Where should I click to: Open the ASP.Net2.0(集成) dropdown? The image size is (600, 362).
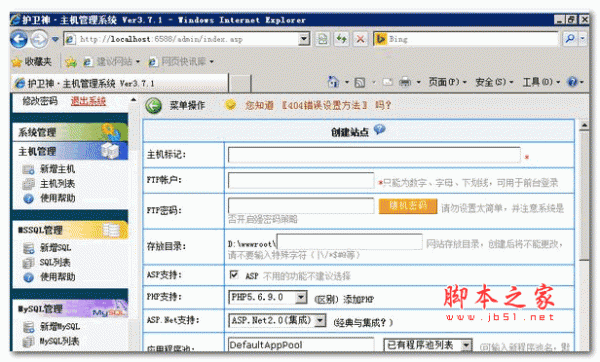pyautogui.click(x=277, y=320)
